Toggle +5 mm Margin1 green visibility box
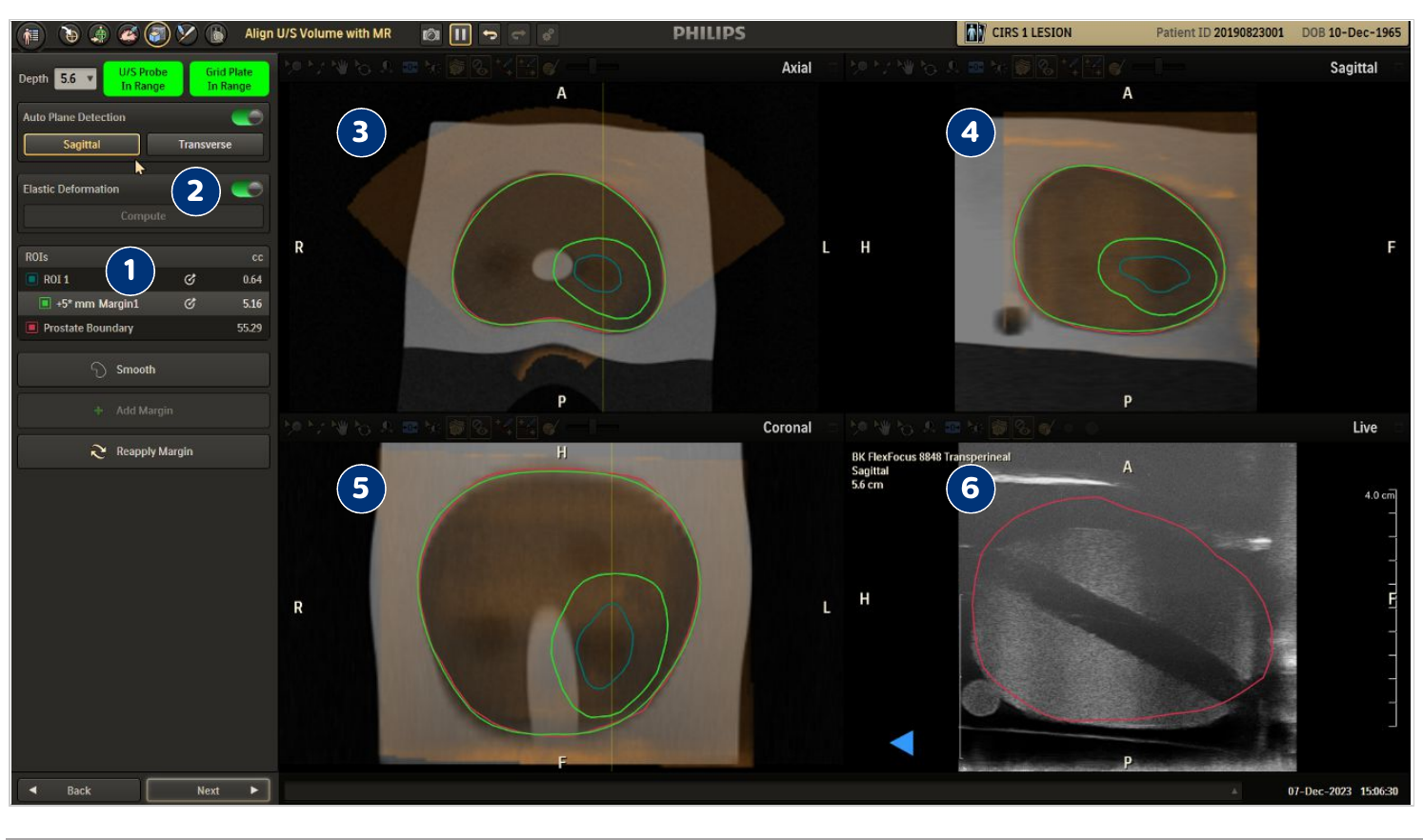Screen dimensions: 1423x840 (x=45, y=303)
